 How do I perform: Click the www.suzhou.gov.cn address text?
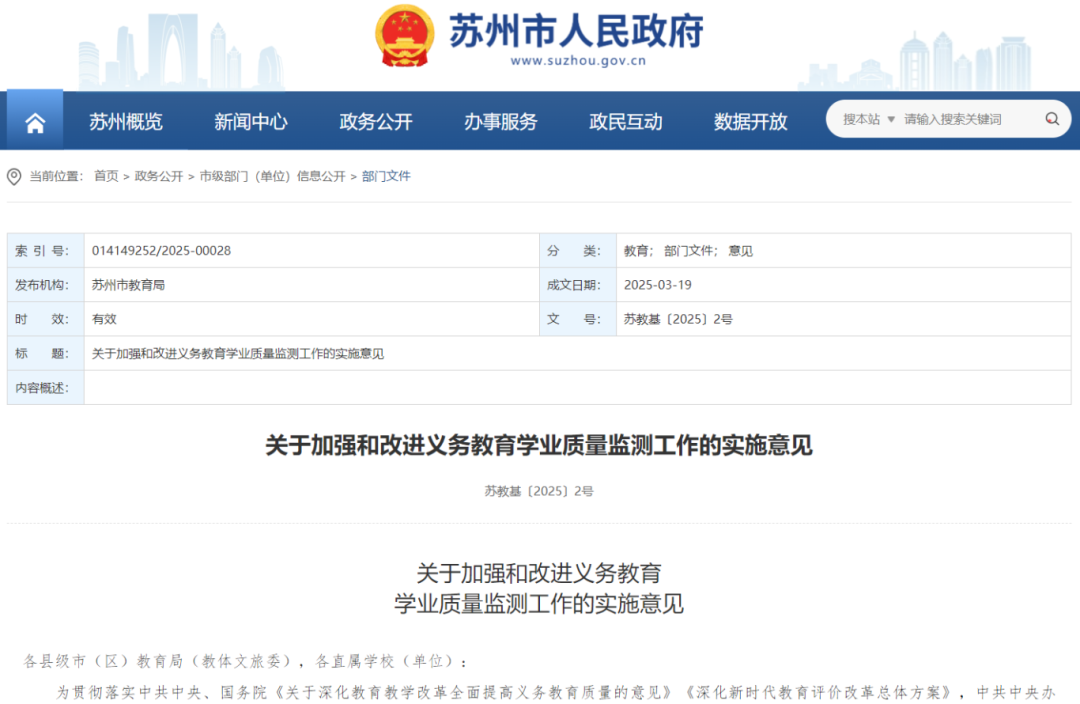[x=578, y=61]
